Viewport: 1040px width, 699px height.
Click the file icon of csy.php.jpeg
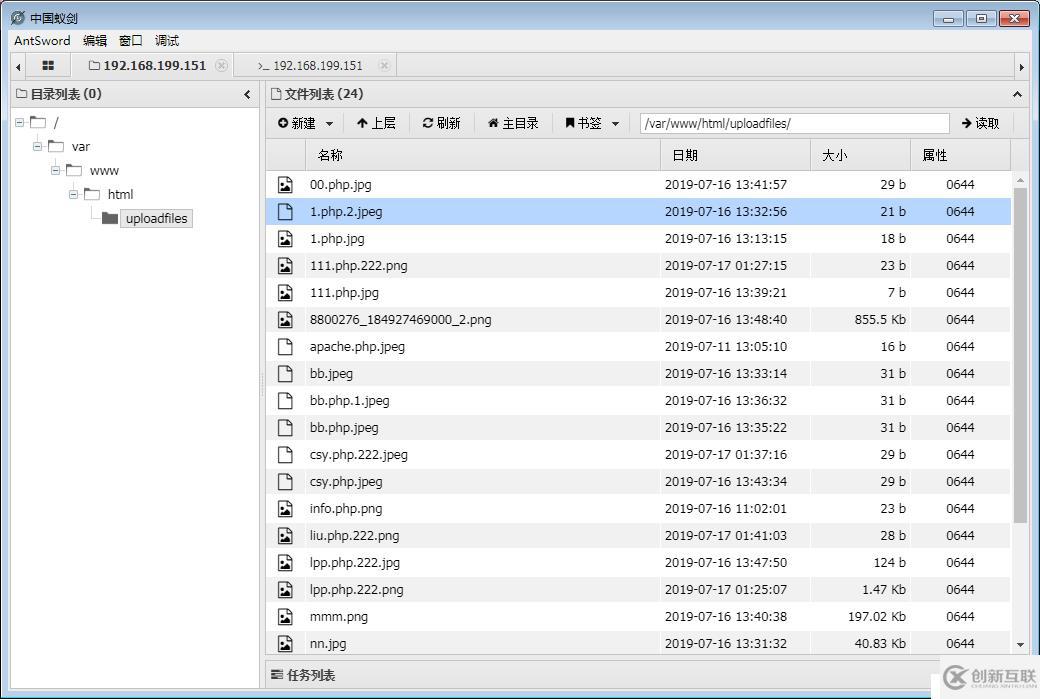(x=285, y=481)
